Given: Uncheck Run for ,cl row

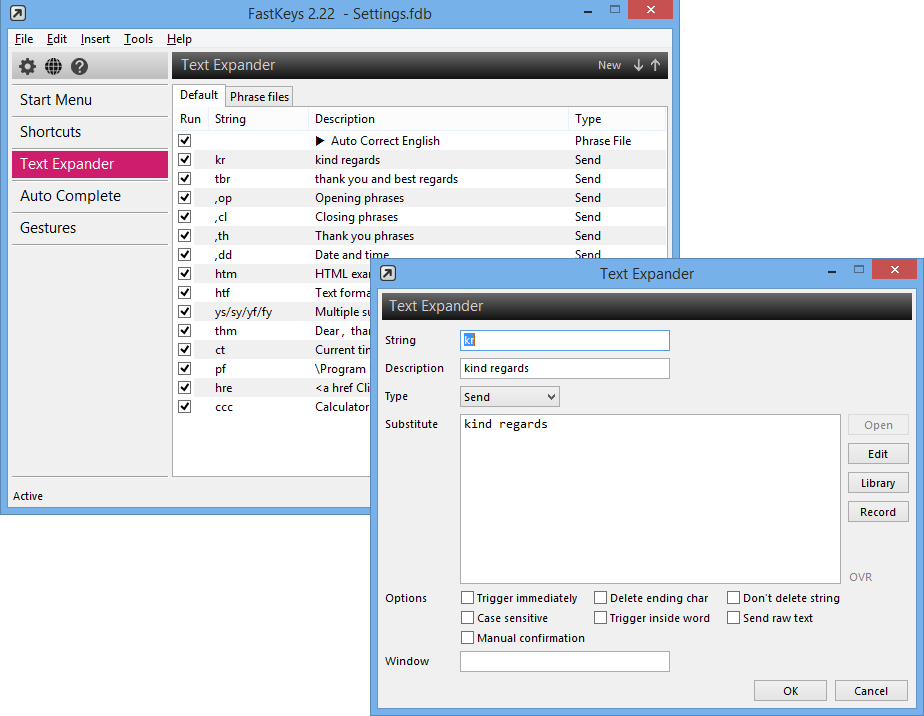Looking at the screenshot, I should [x=185, y=216].
